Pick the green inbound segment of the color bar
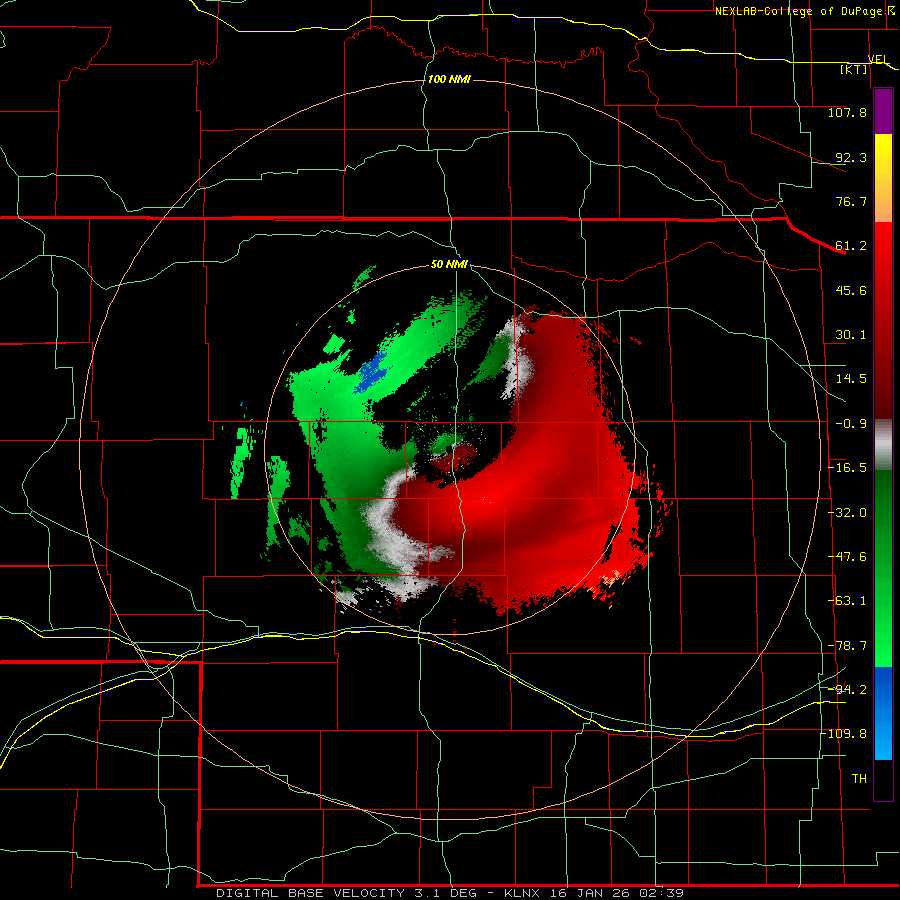 tap(883, 568)
